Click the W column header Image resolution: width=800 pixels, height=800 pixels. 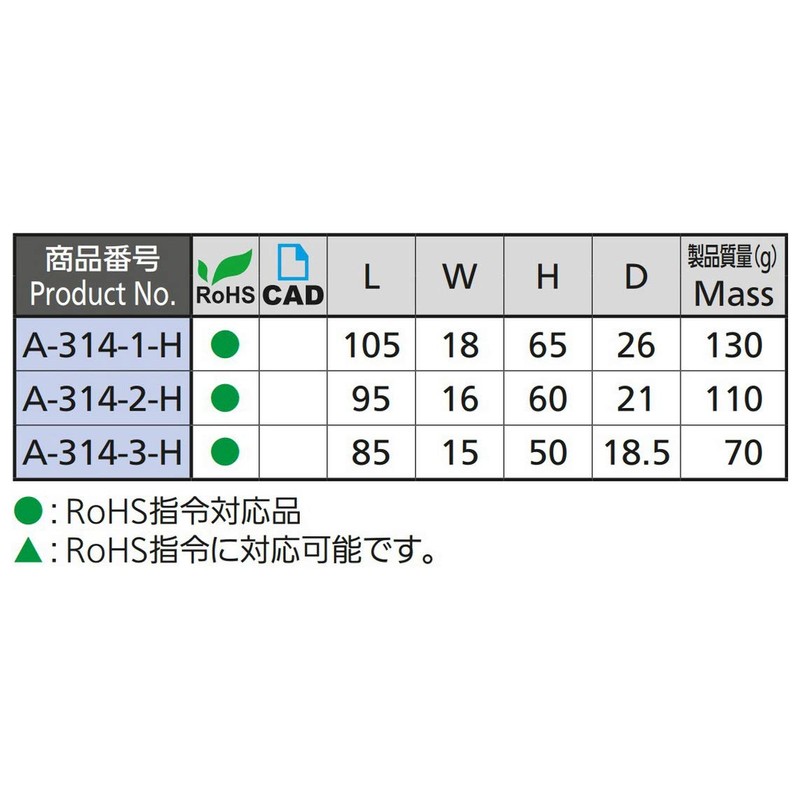click(459, 277)
